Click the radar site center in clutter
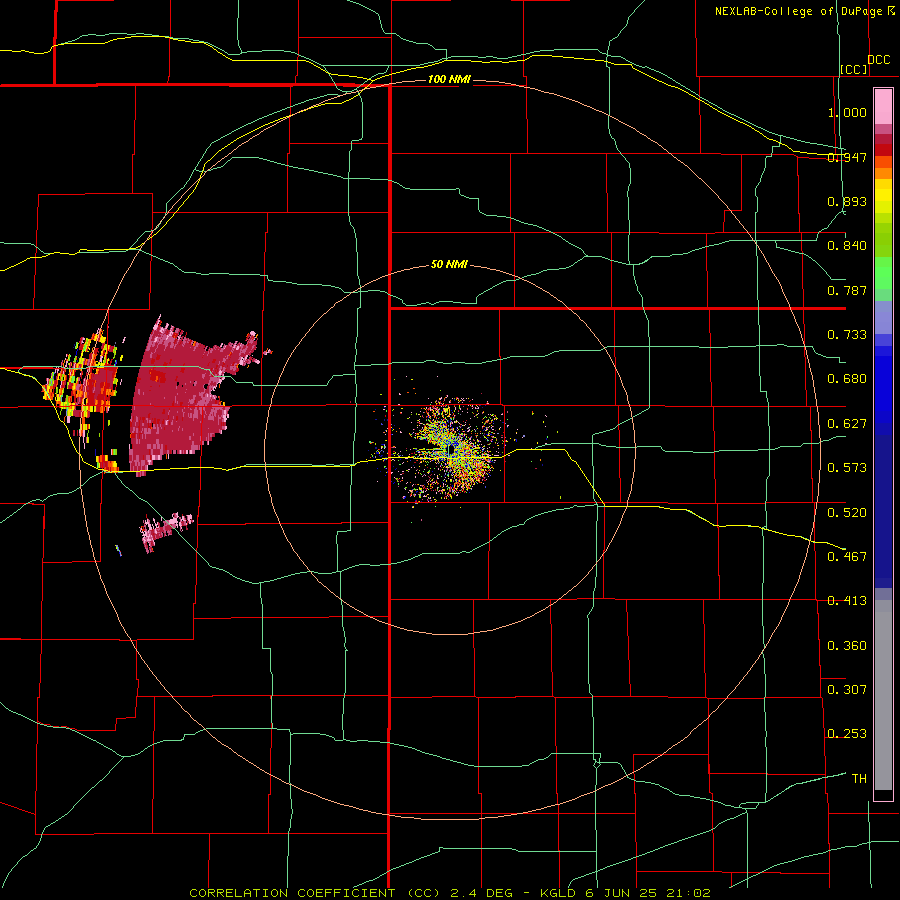The width and height of the screenshot is (900, 900). (451, 450)
